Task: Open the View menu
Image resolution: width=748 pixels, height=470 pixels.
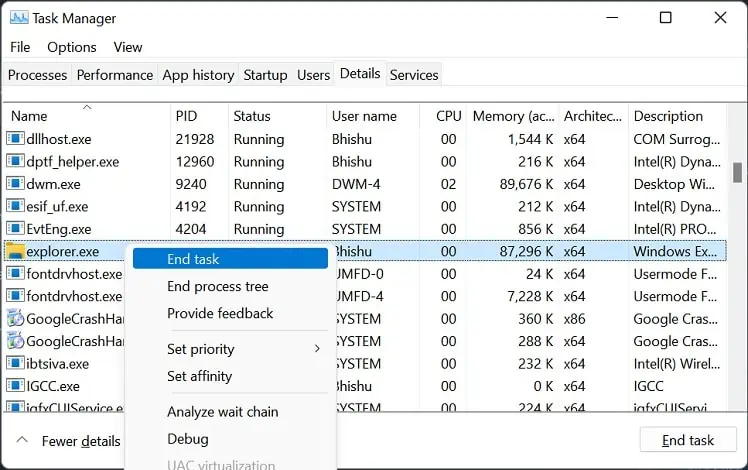Action: [128, 47]
